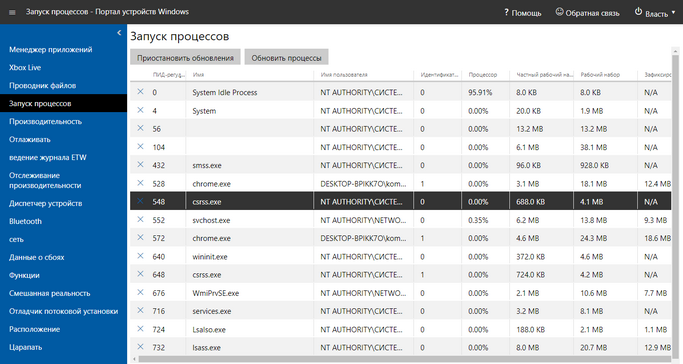This screenshot has width=683, height=364.
Task: Sort by the Processor column header
Action: point(483,75)
